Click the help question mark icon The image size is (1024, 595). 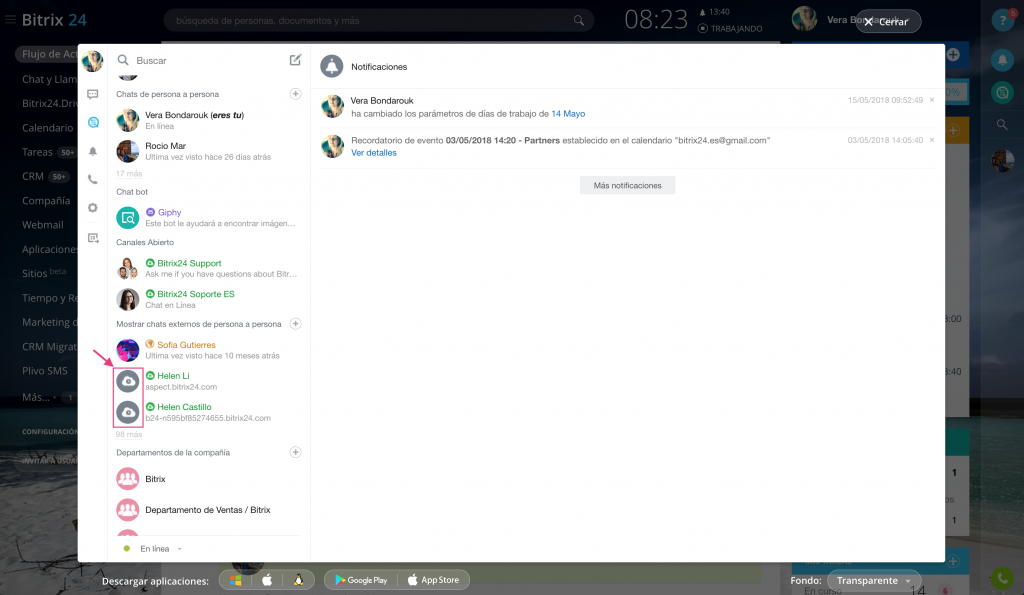click(x=1002, y=20)
